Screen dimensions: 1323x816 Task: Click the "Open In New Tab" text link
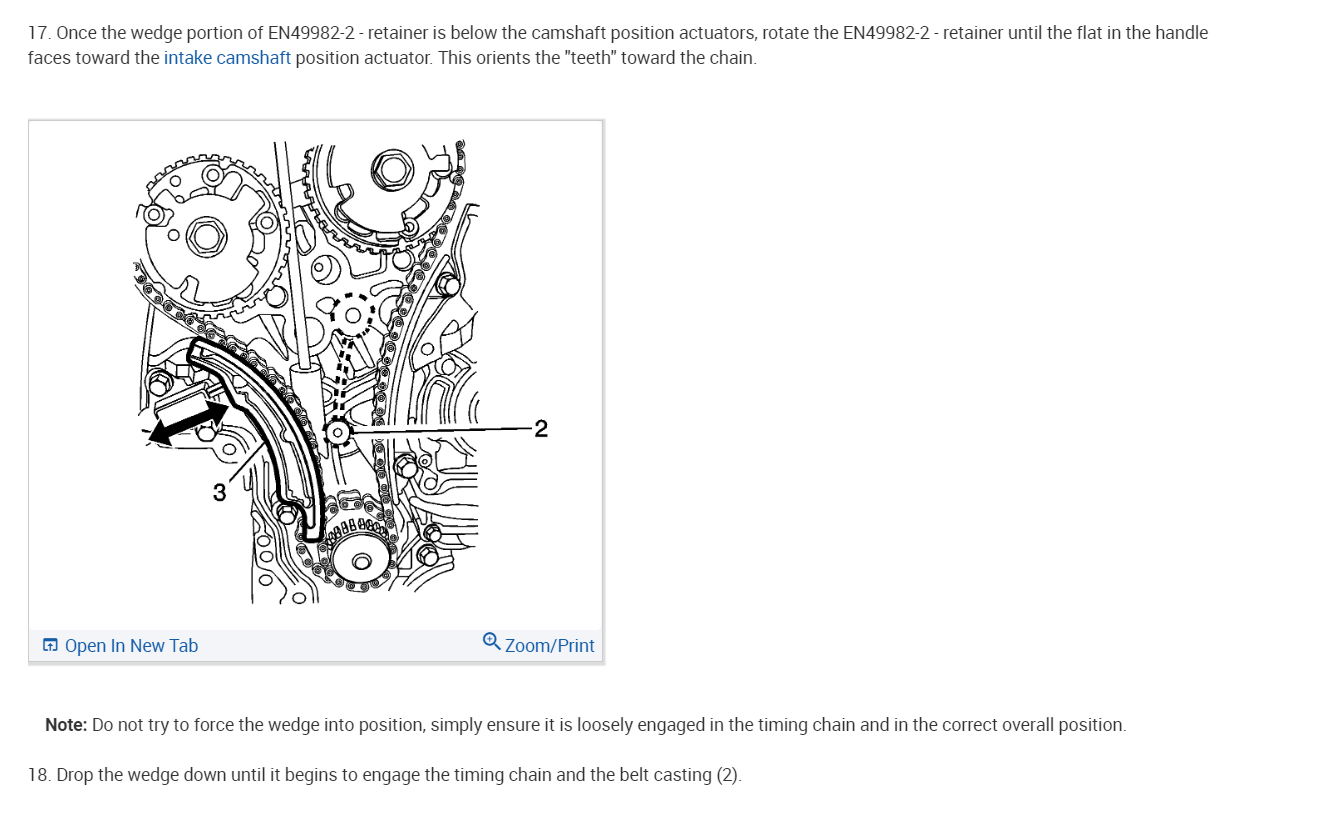click(x=131, y=646)
